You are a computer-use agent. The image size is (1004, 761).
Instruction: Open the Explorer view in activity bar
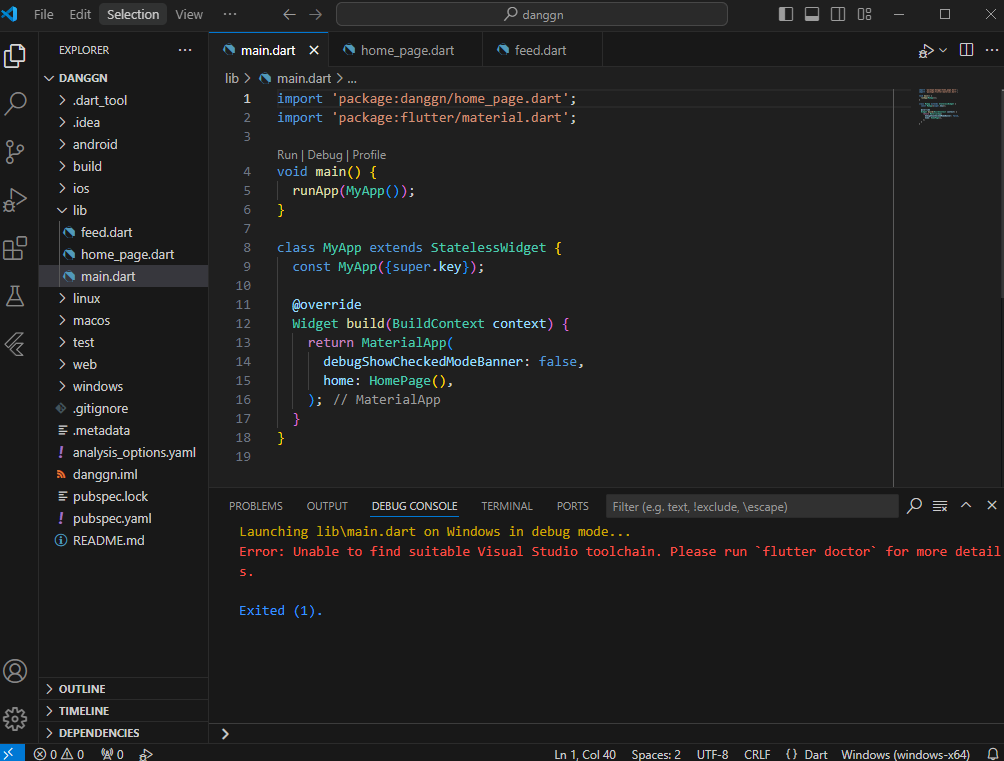[15, 56]
